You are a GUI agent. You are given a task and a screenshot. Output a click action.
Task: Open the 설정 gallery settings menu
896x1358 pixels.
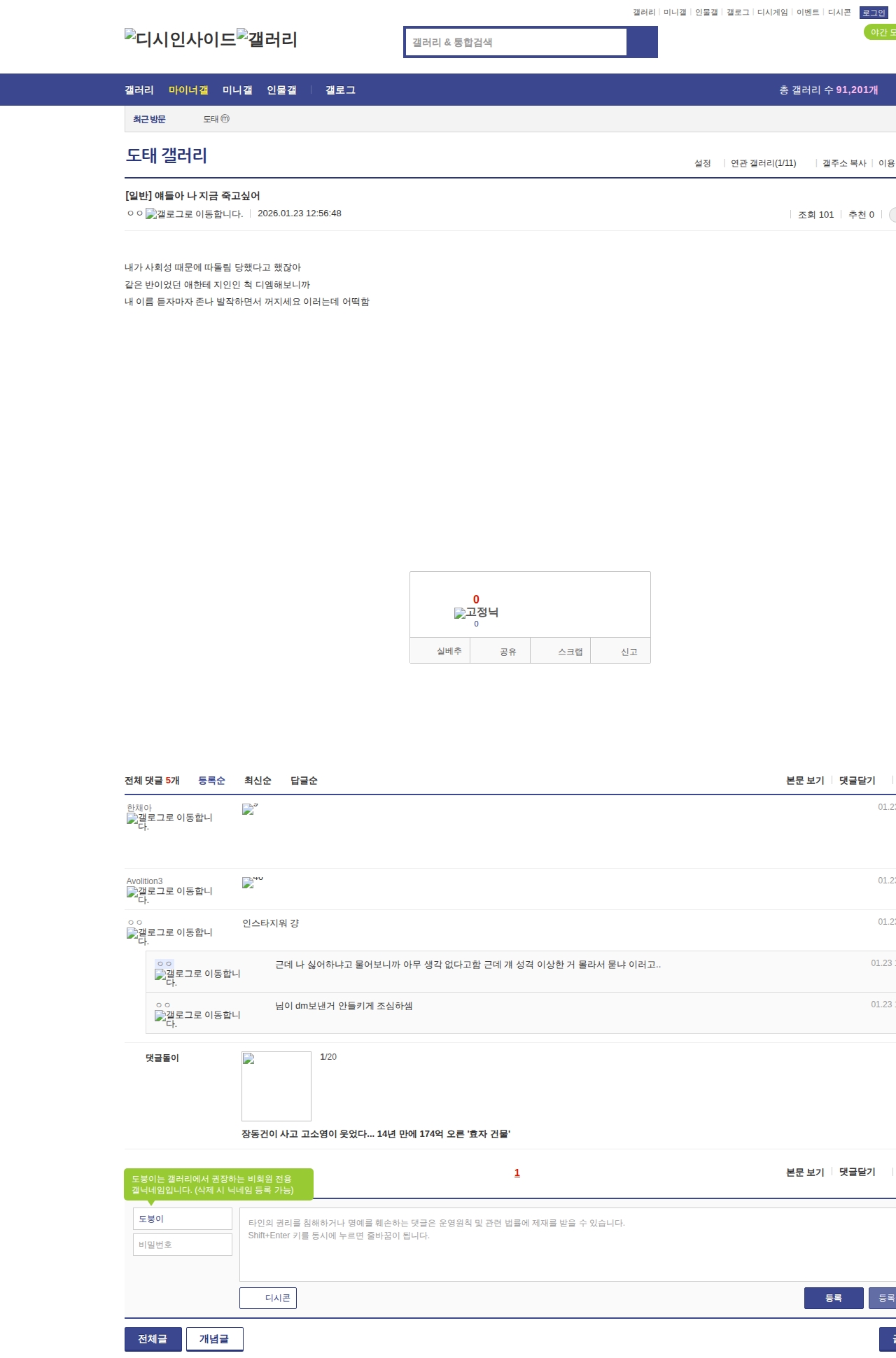click(702, 163)
